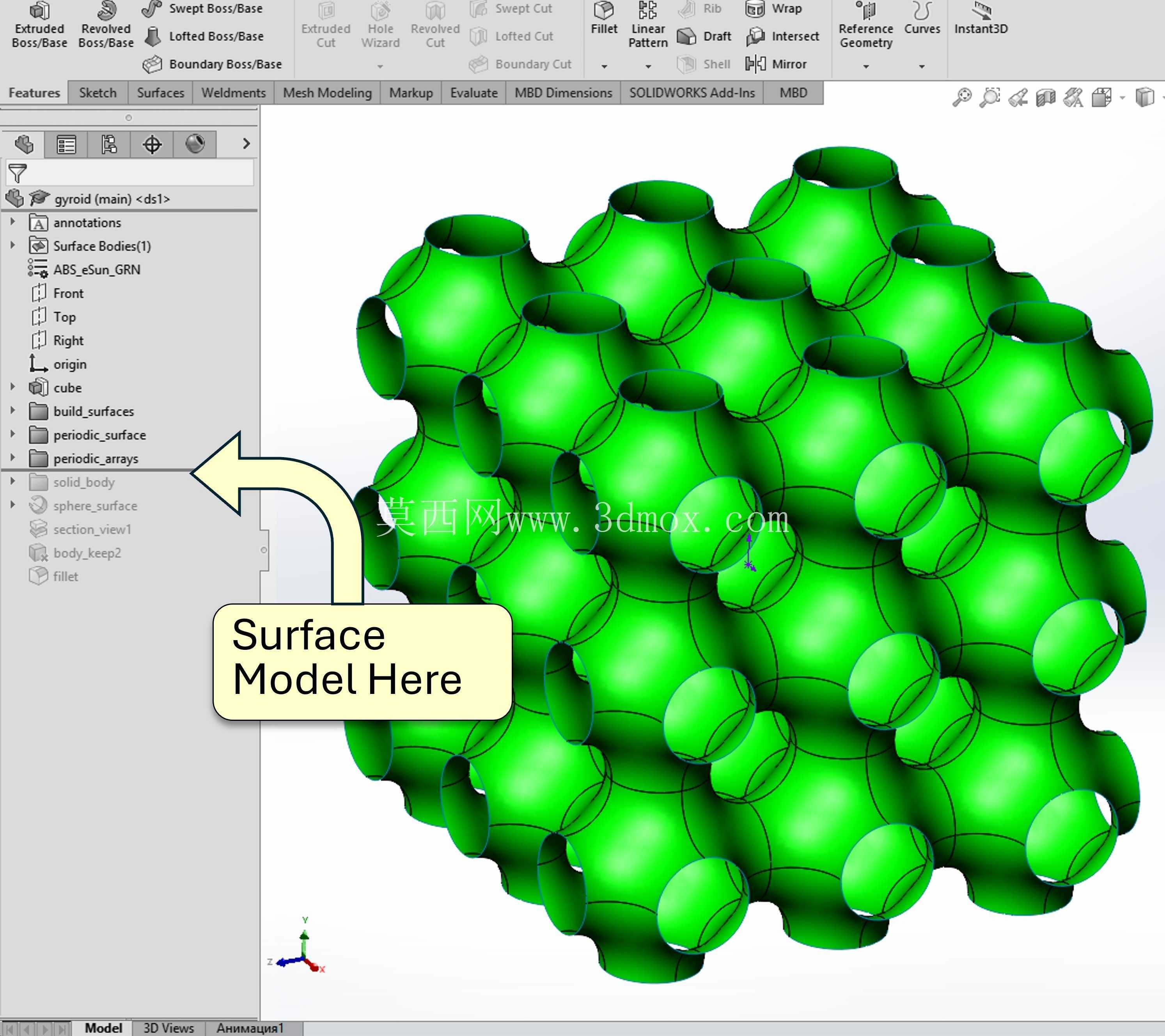This screenshot has width=1165, height=1036.
Task: Click the Zoom to Fit icon
Action: click(x=962, y=98)
